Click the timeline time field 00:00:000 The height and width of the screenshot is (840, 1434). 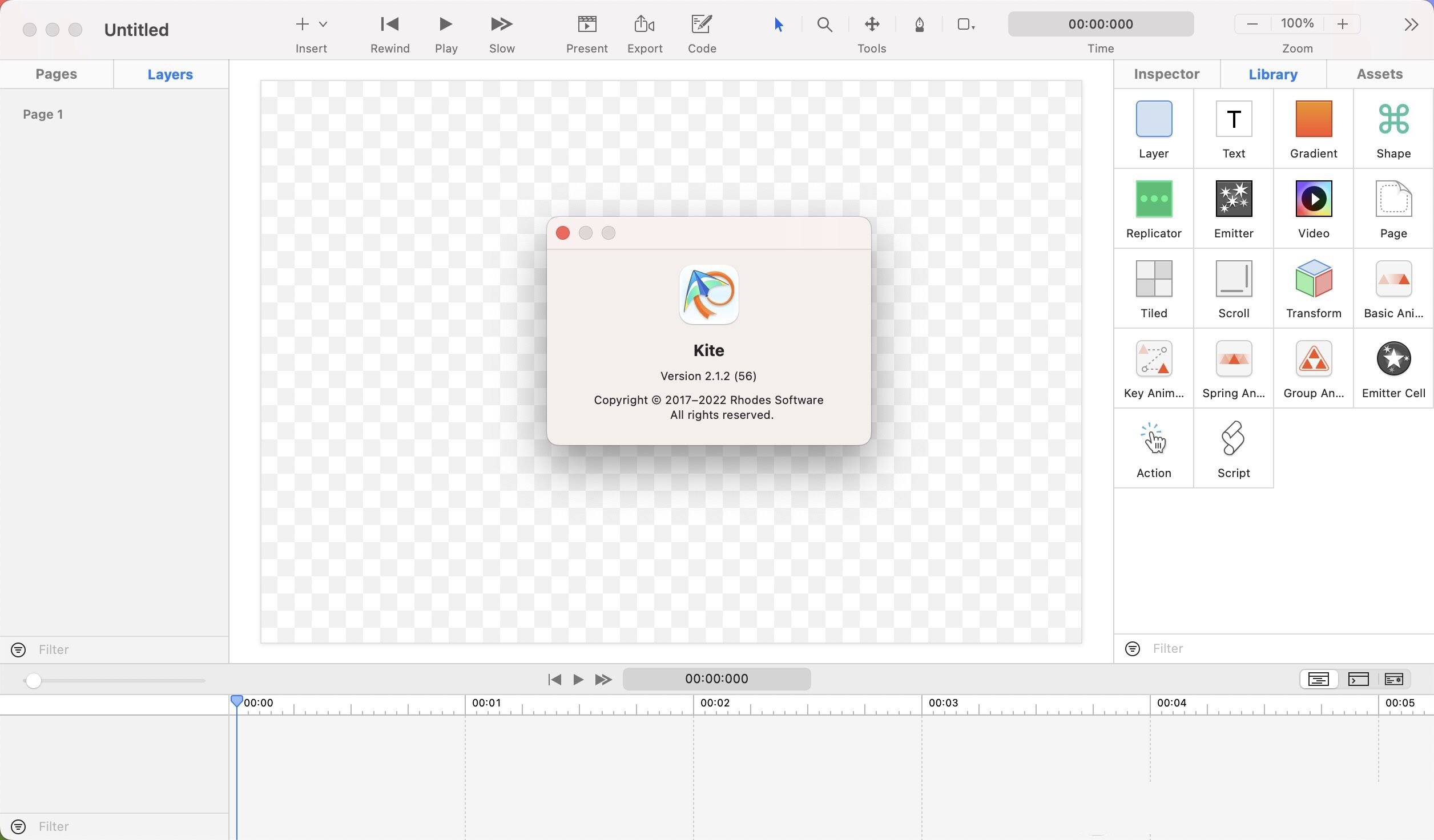716,679
